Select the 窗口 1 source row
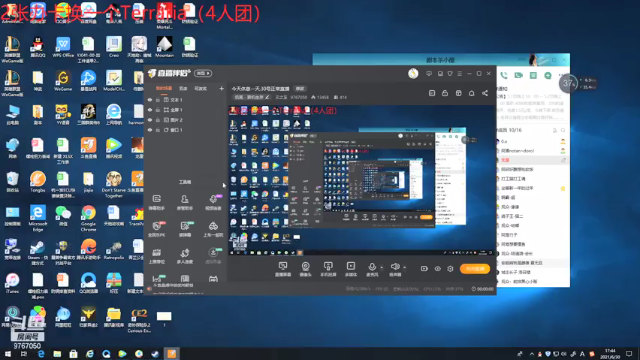Screen dimensions: 640x360 pyautogui.click(x=186, y=130)
